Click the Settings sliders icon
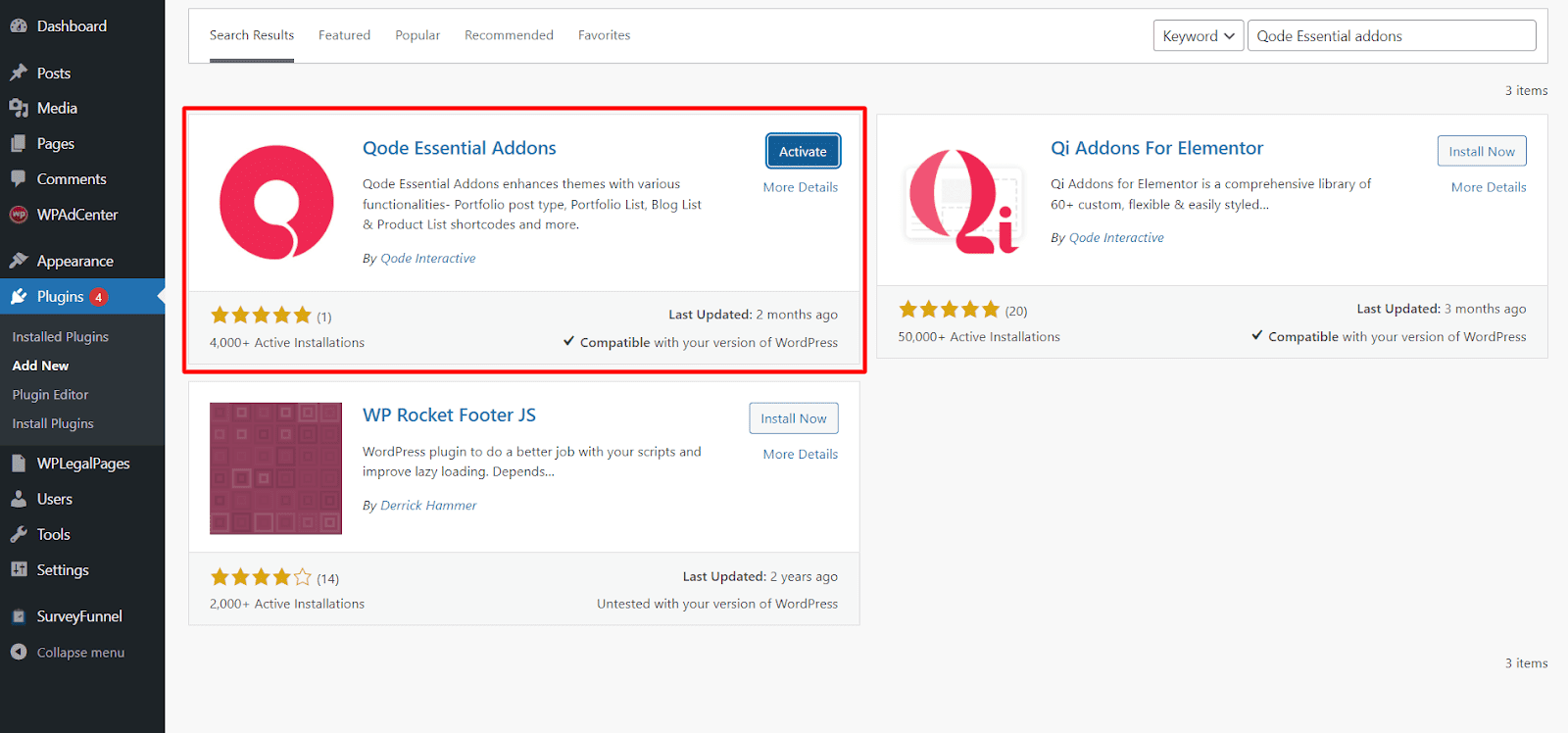 [19, 569]
